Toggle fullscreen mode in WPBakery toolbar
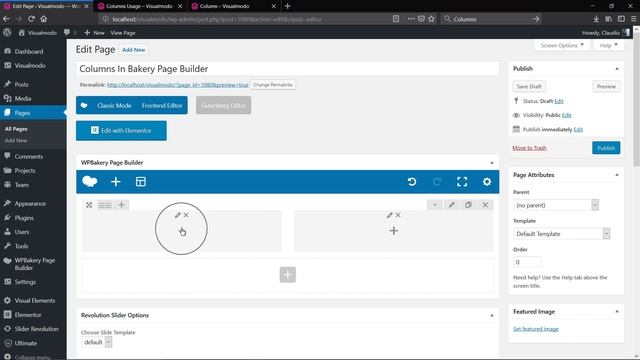The height and width of the screenshot is (360, 640). 462,182
